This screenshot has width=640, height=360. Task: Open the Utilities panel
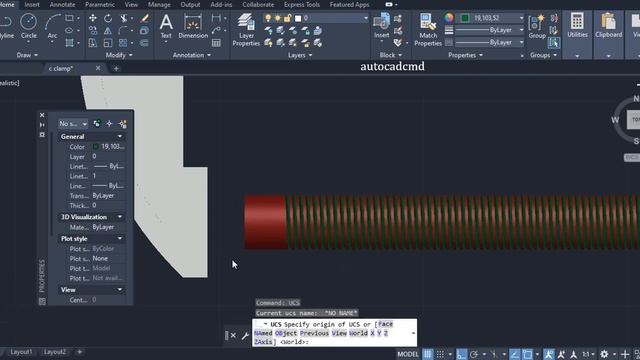[577, 26]
